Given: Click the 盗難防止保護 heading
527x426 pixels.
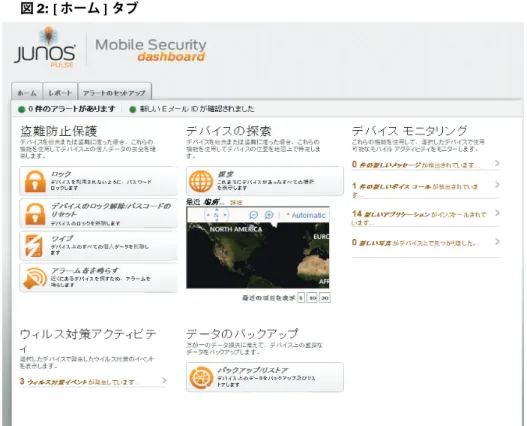Looking at the screenshot, I should coord(59,131).
